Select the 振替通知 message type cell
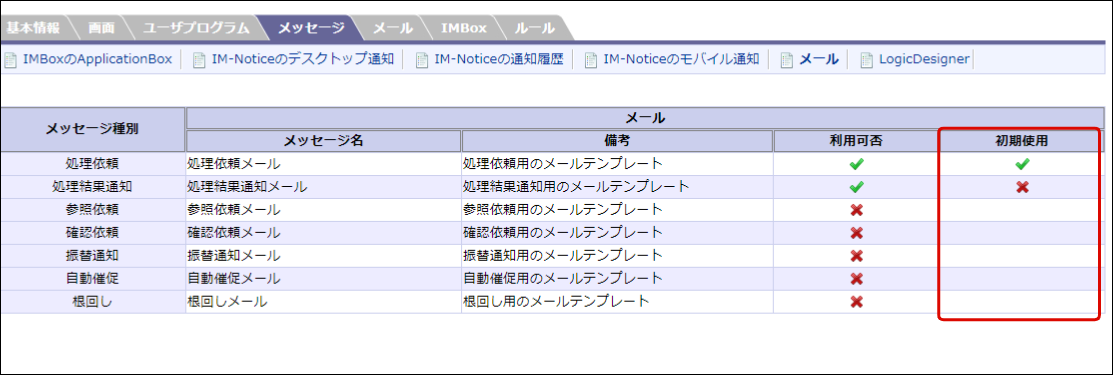The image size is (1113, 375). tap(93, 255)
